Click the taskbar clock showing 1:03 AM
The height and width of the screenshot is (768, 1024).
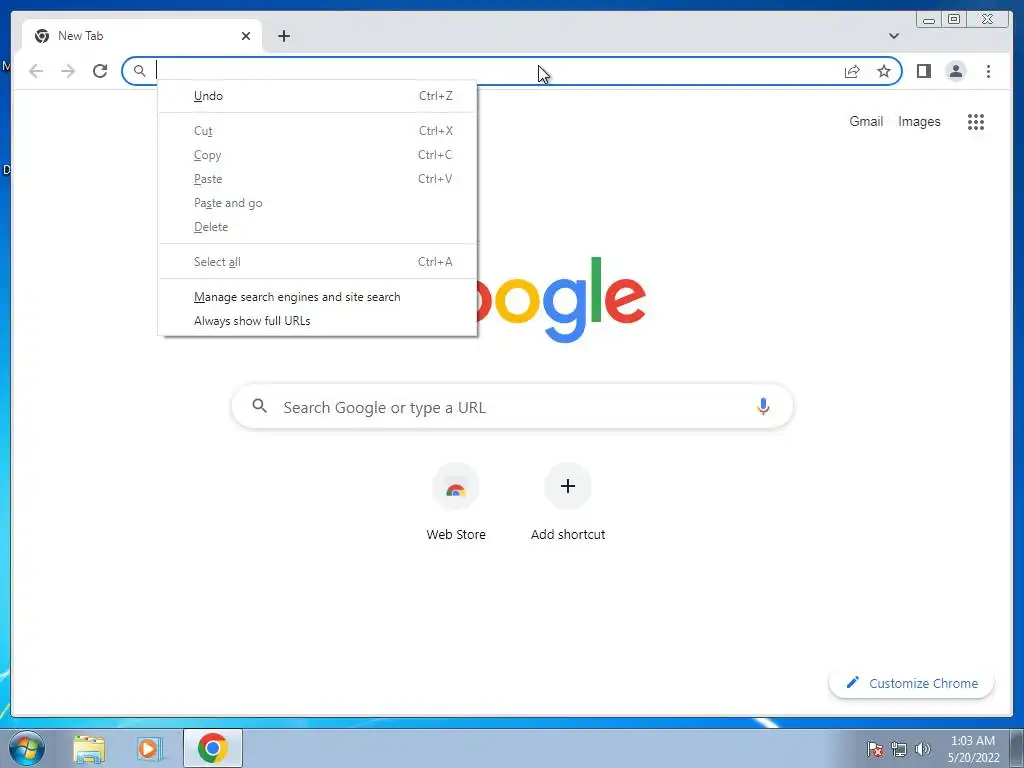(x=973, y=749)
